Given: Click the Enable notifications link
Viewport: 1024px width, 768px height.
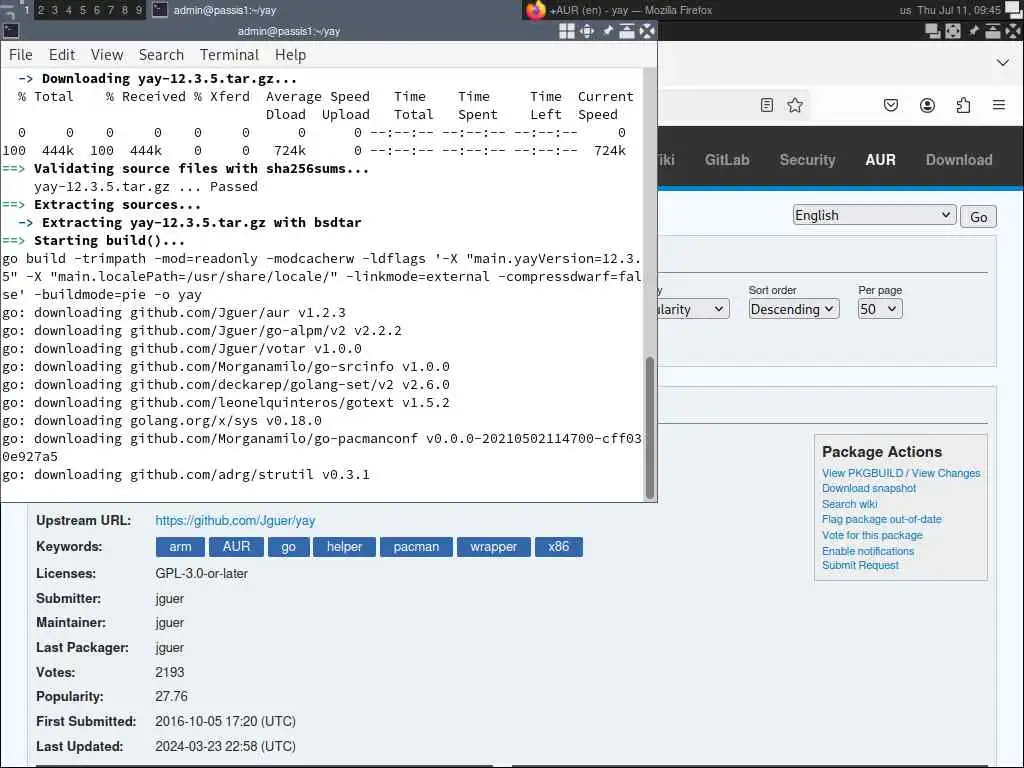Looking at the screenshot, I should [x=868, y=551].
